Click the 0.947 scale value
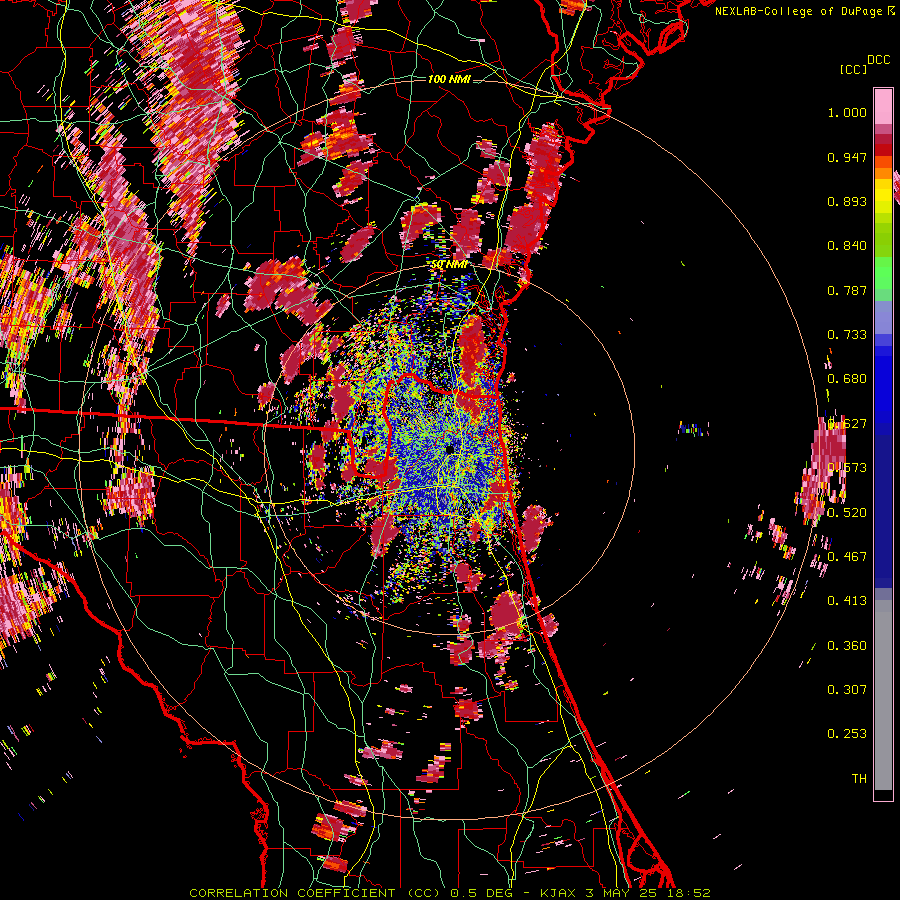 tap(847, 157)
